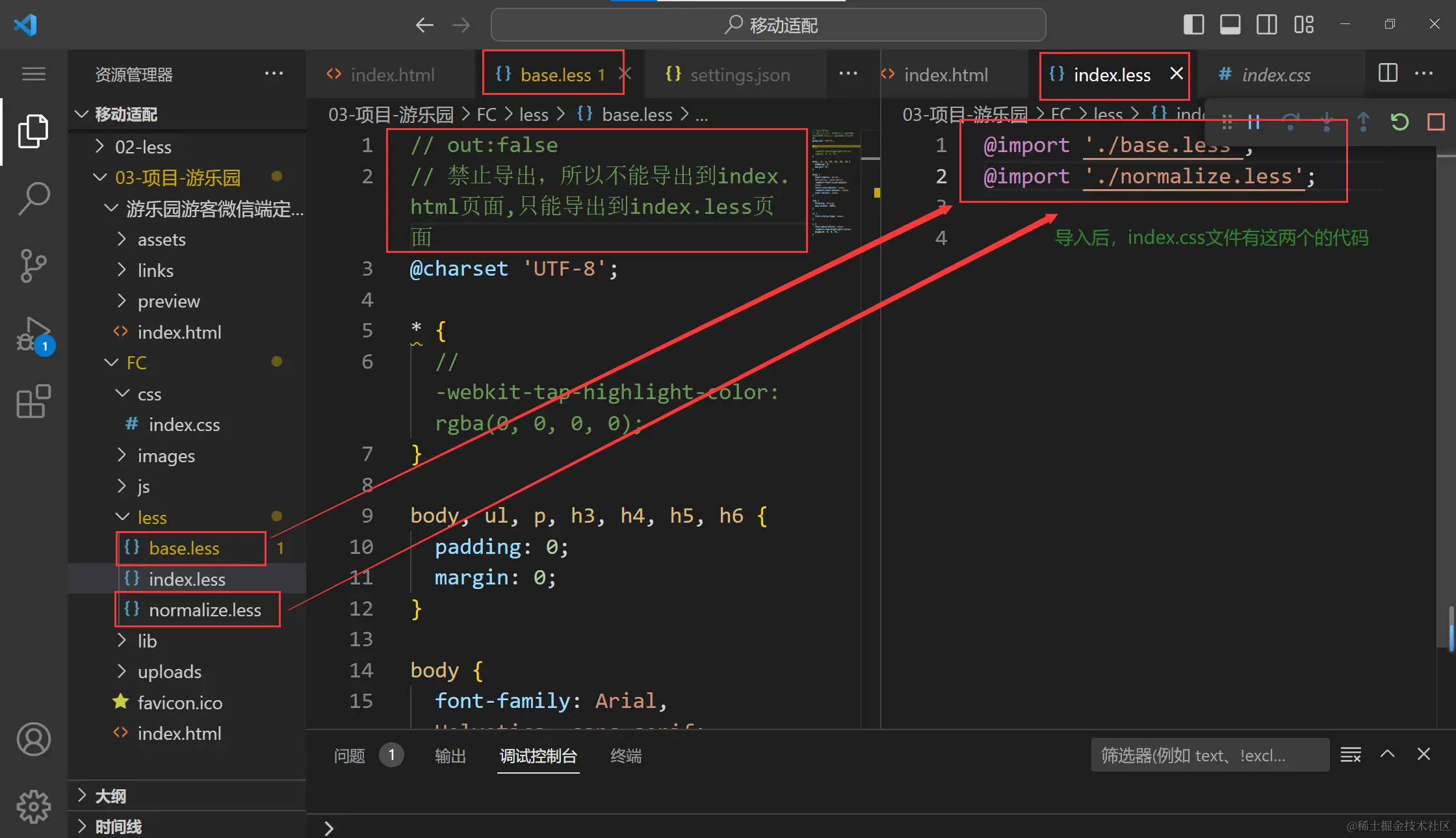Expand the 02-less folder
Image resolution: width=1456 pixels, height=838 pixels.
143,147
